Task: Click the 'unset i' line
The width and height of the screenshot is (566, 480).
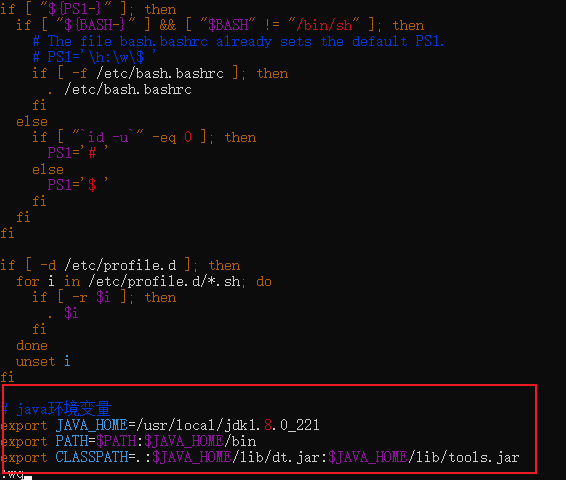Action: click(x=43, y=361)
